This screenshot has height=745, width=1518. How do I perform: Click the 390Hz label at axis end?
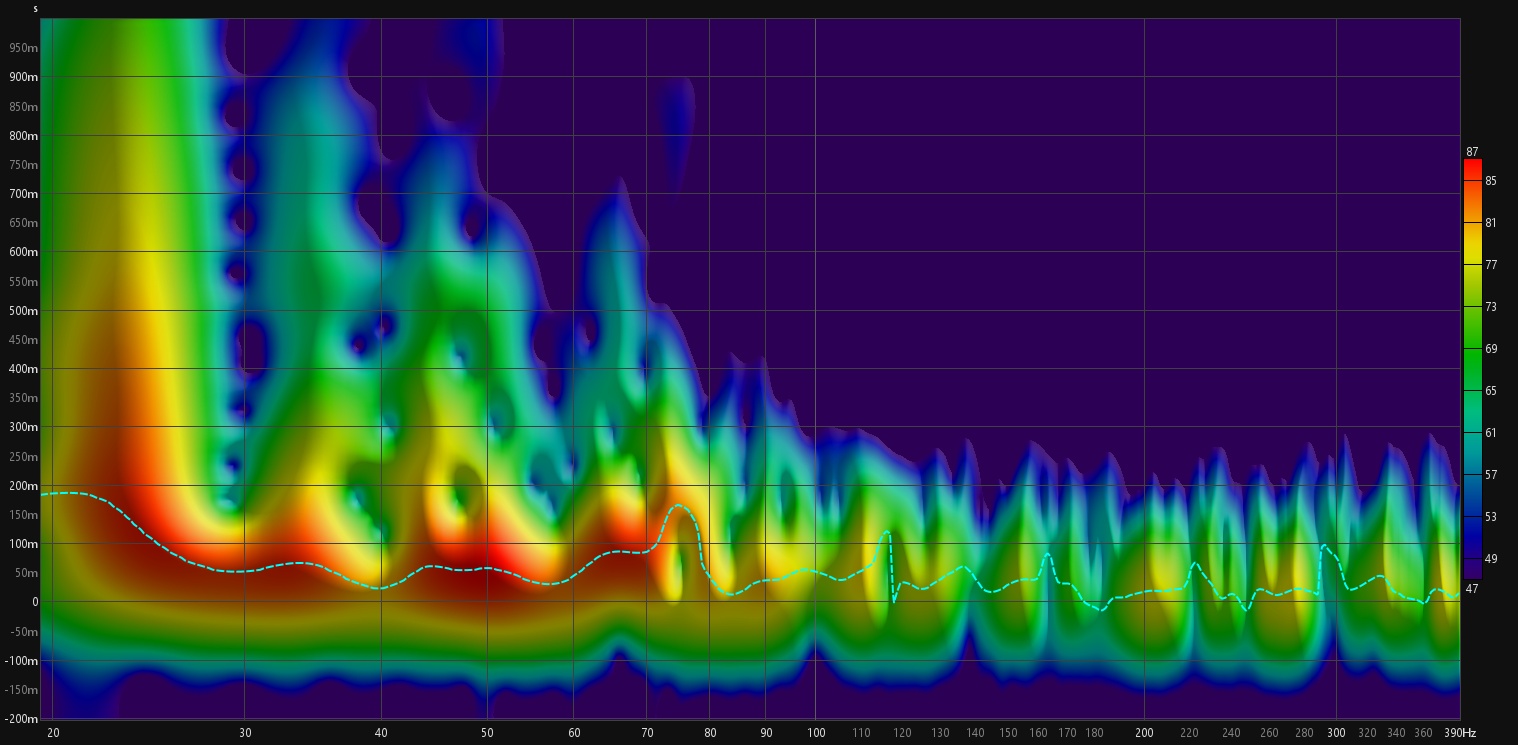tap(1460, 733)
